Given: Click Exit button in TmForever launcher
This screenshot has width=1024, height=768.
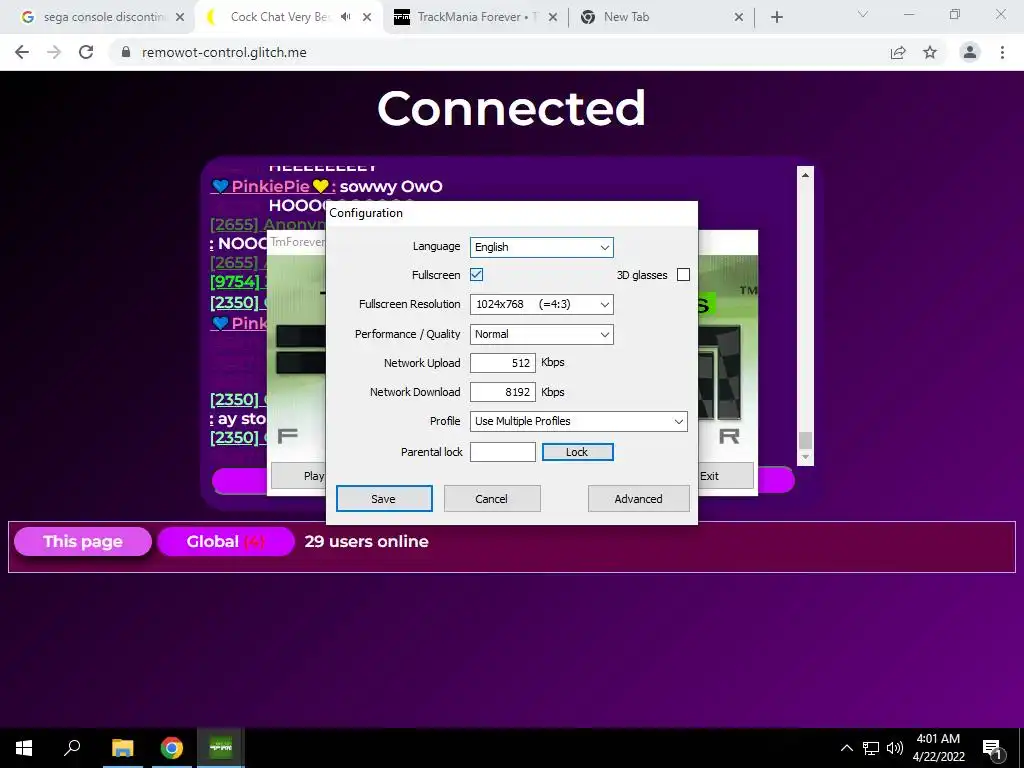Looking at the screenshot, I should 726,475.
